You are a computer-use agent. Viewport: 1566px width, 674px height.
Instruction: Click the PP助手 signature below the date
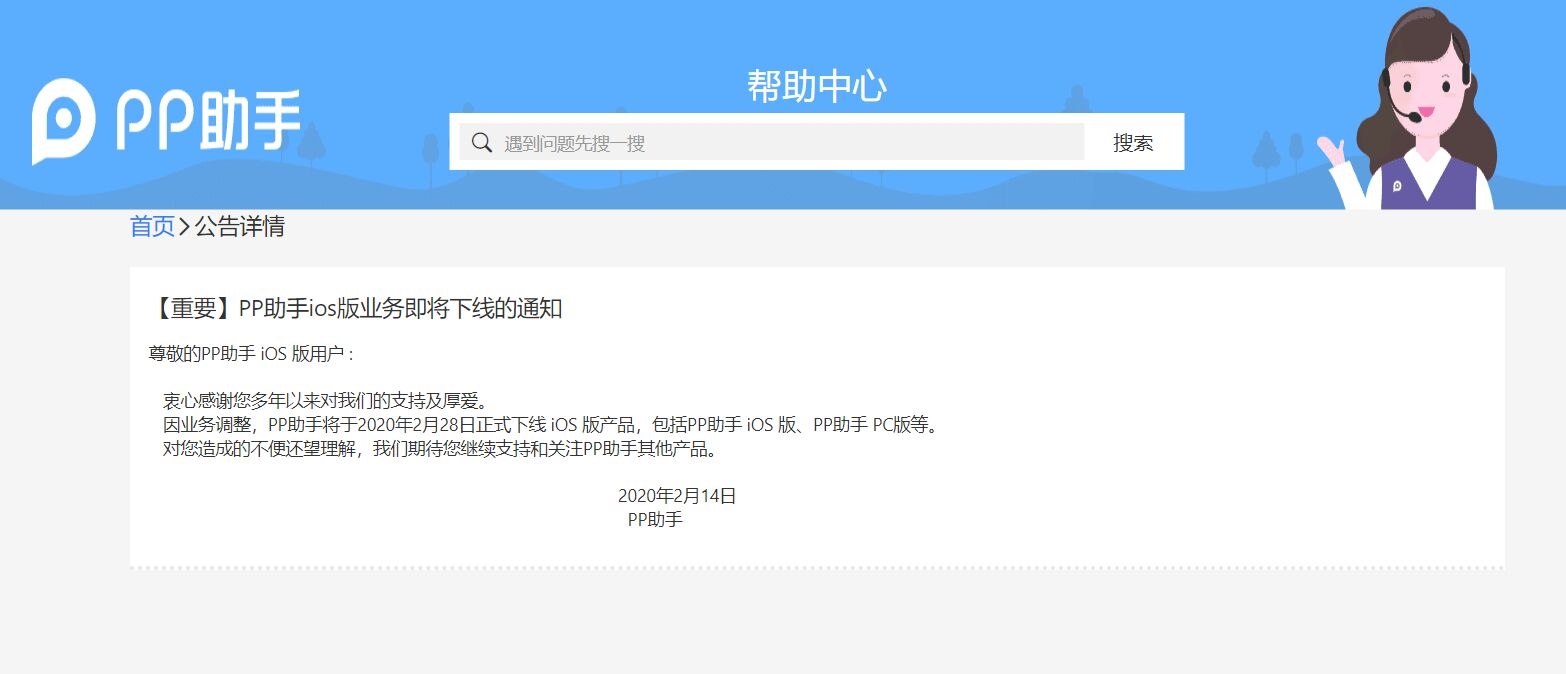click(655, 520)
